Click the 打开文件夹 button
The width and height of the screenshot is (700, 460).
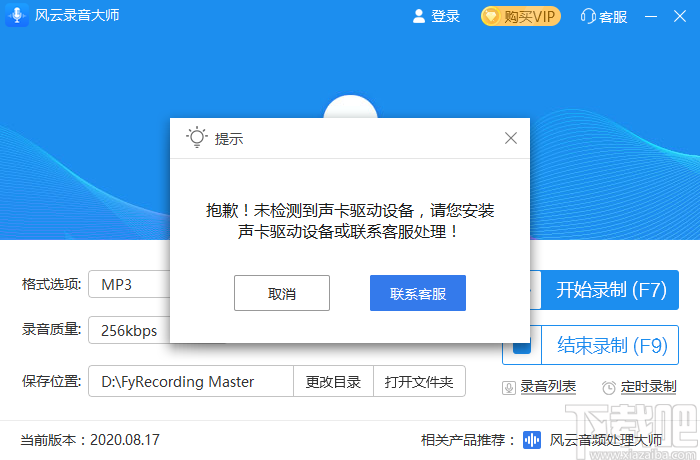tap(419, 381)
